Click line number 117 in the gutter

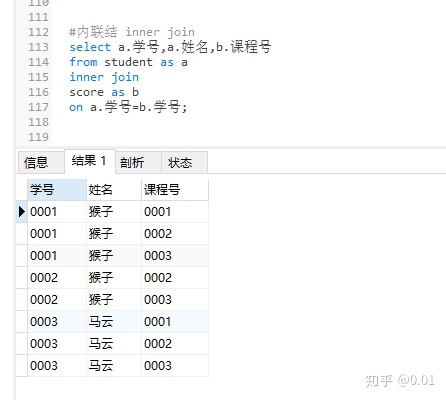click(38, 107)
